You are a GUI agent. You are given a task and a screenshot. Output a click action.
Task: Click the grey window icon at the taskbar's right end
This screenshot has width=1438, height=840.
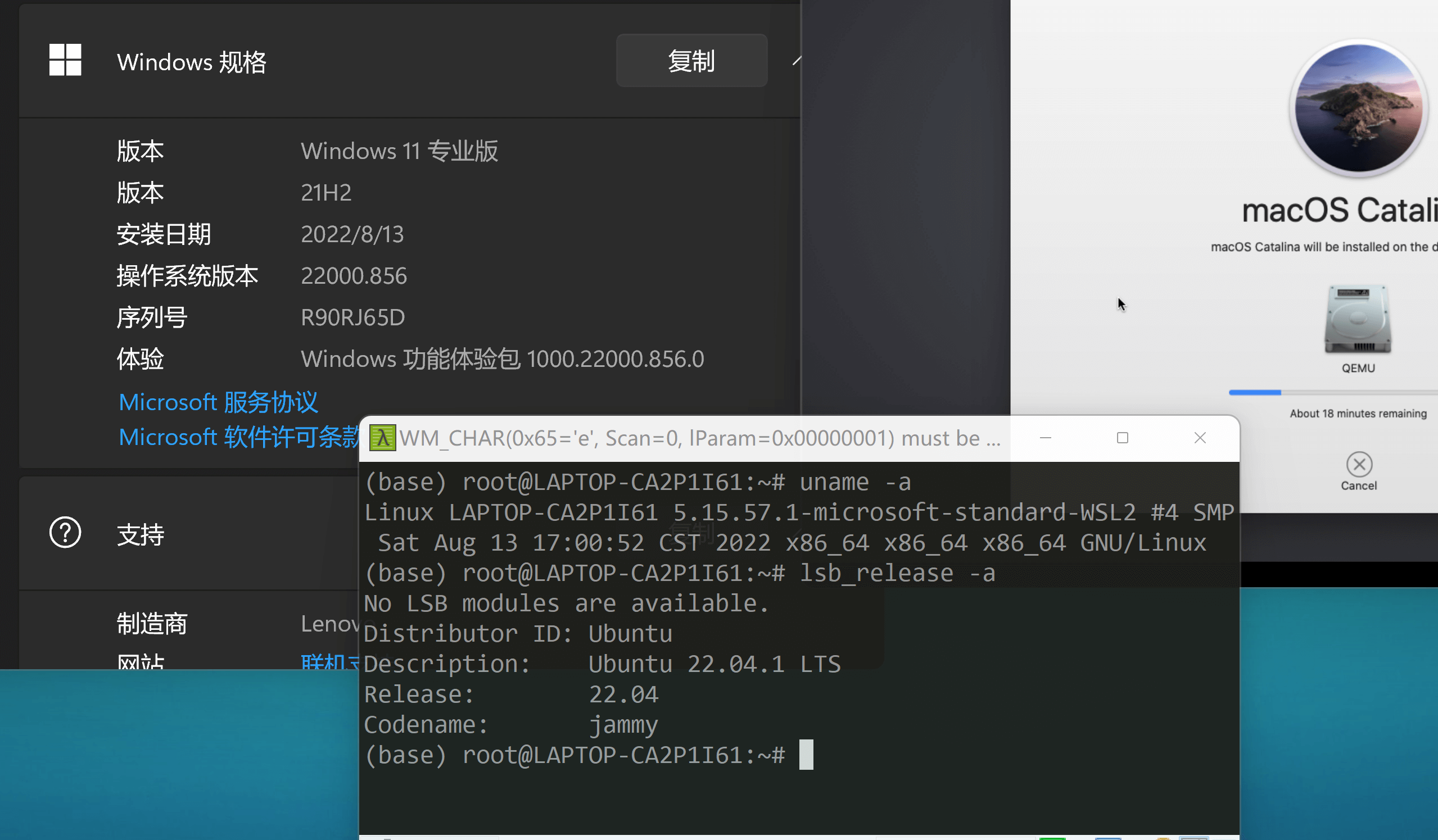(x=1195, y=837)
